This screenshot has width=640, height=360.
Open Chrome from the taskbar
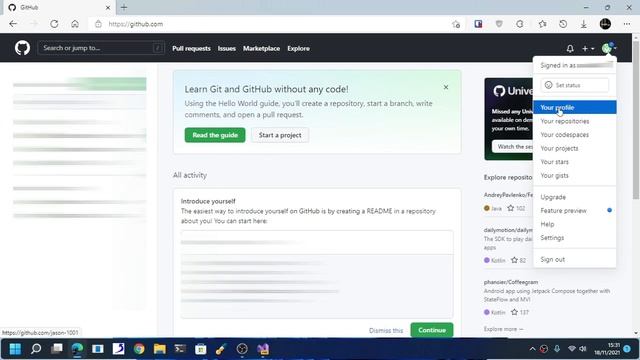[139, 349]
